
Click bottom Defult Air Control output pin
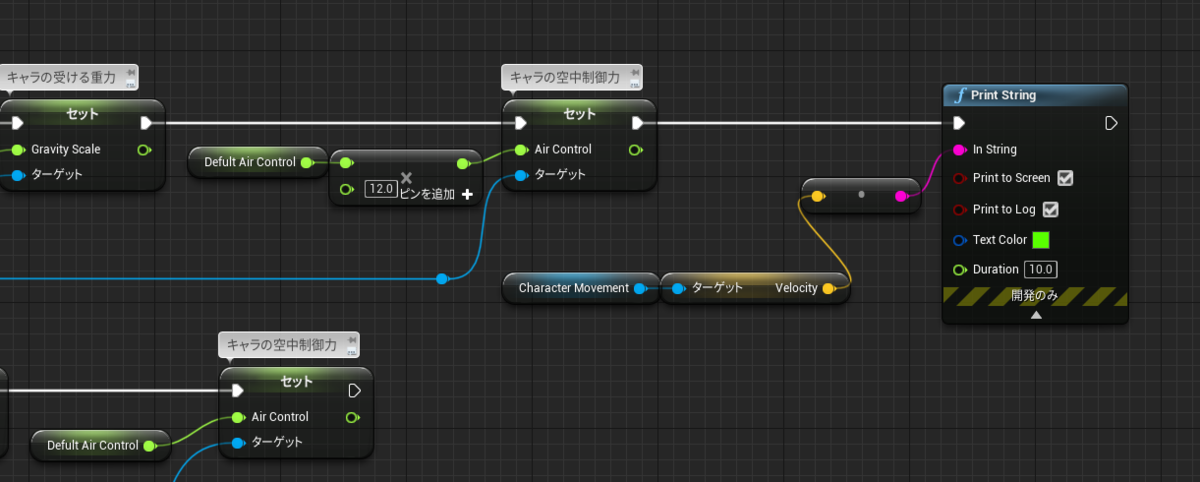click(149, 445)
